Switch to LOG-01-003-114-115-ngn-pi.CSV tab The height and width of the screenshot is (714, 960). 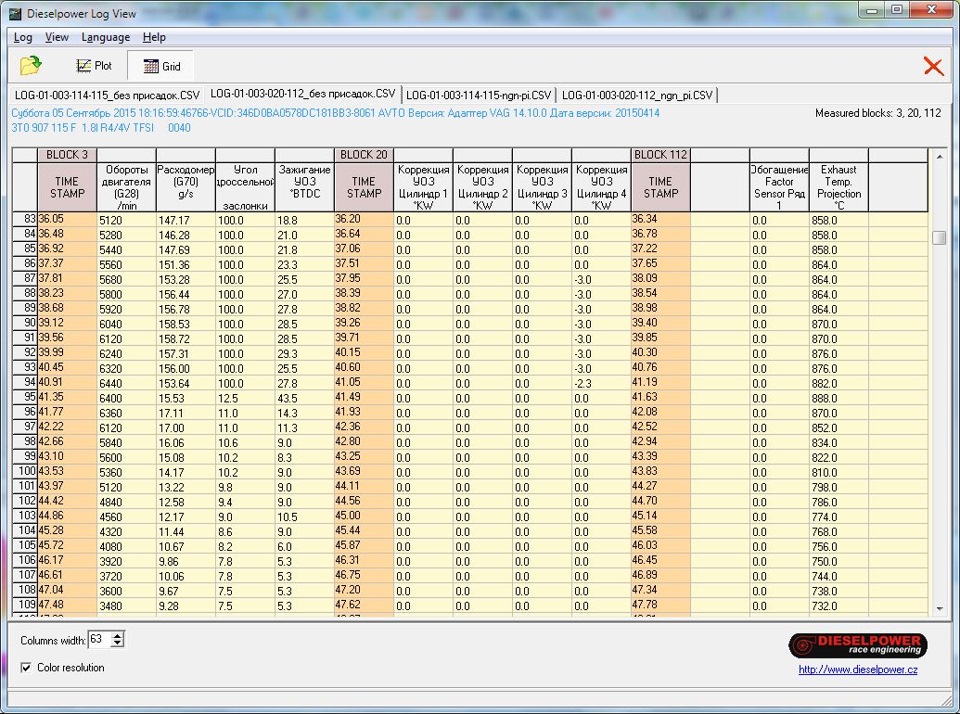click(478, 95)
